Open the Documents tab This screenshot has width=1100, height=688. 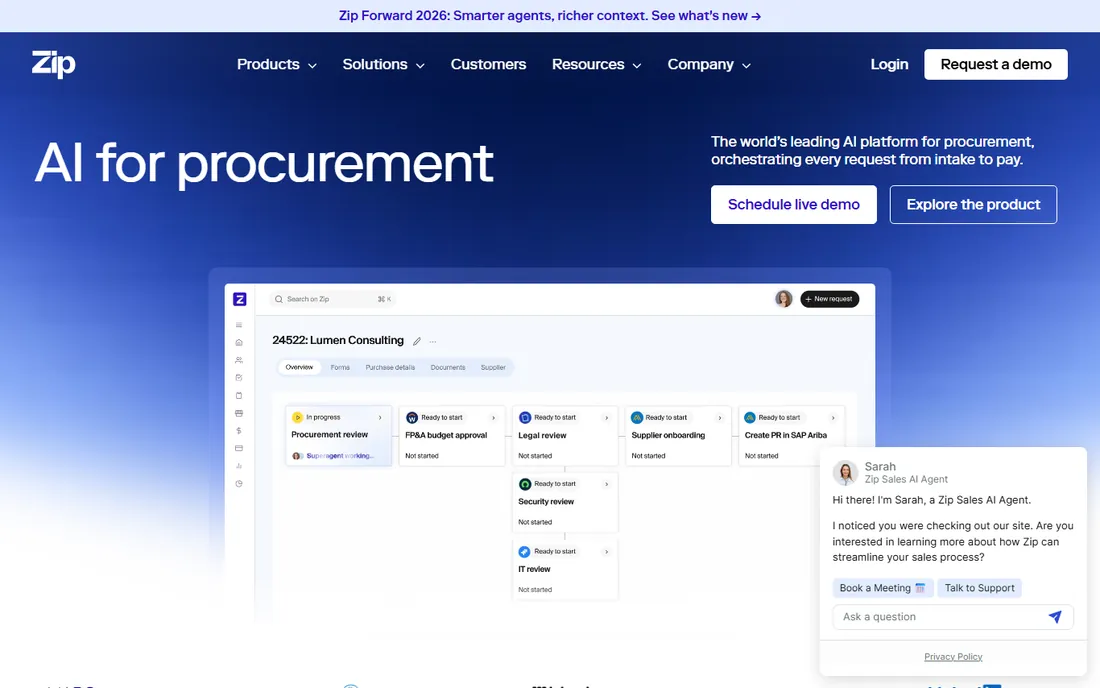(448, 367)
